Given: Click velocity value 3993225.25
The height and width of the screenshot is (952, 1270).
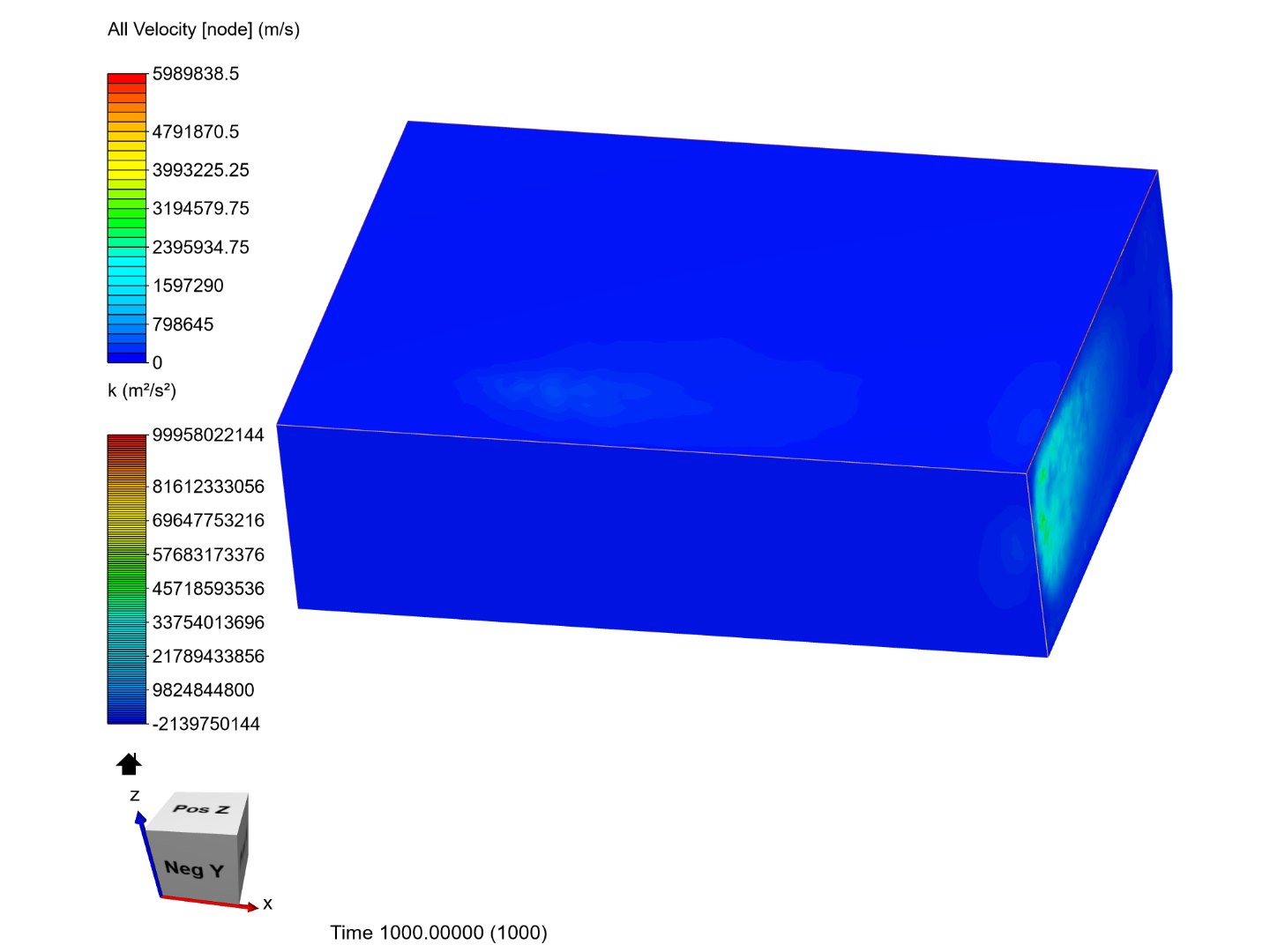Looking at the screenshot, I should point(201,170).
